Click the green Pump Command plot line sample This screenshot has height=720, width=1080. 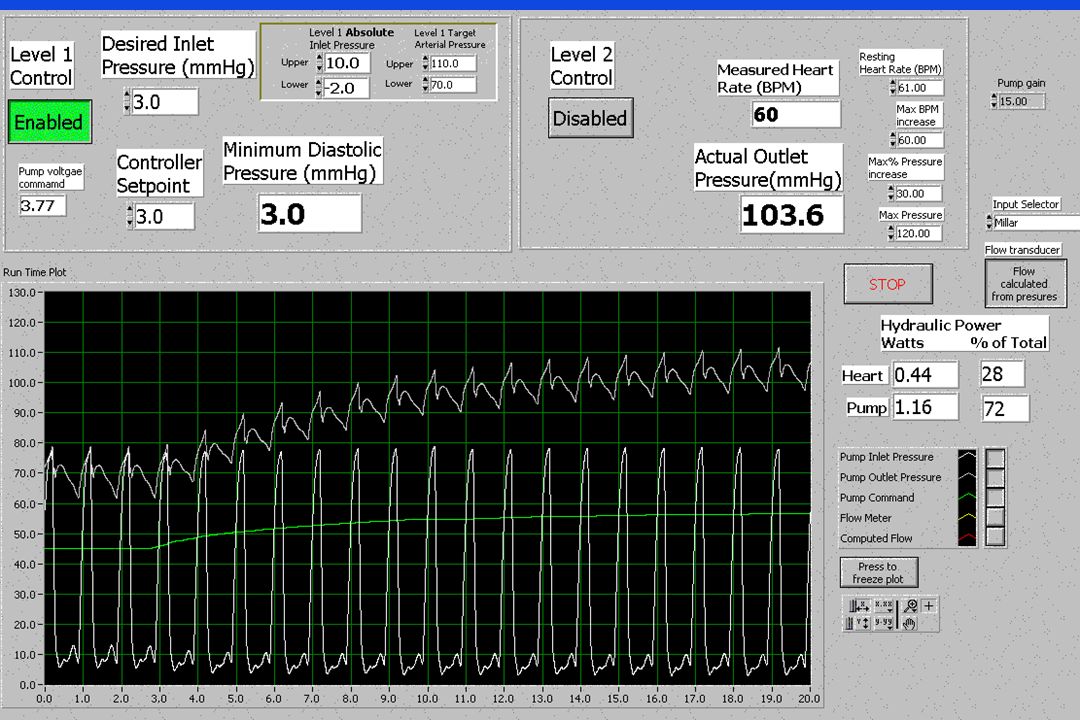click(967, 497)
